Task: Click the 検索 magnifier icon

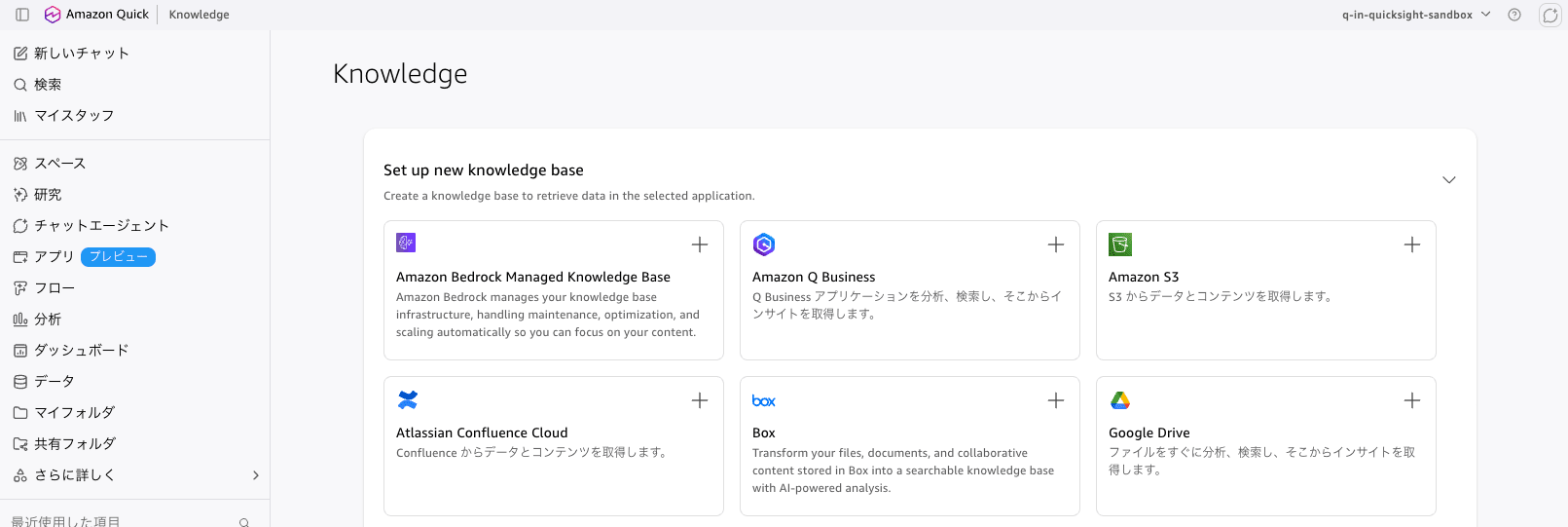Action: [x=20, y=85]
